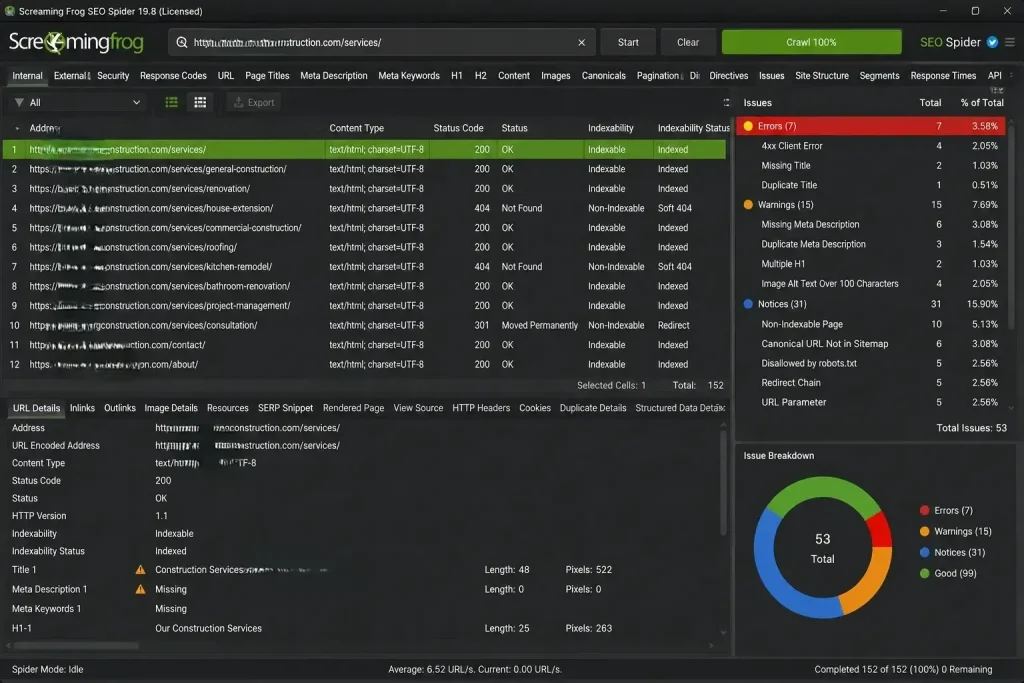Viewport: 1024px width, 683px height.
Task: Click the Export button
Action: [x=254, y=103]
